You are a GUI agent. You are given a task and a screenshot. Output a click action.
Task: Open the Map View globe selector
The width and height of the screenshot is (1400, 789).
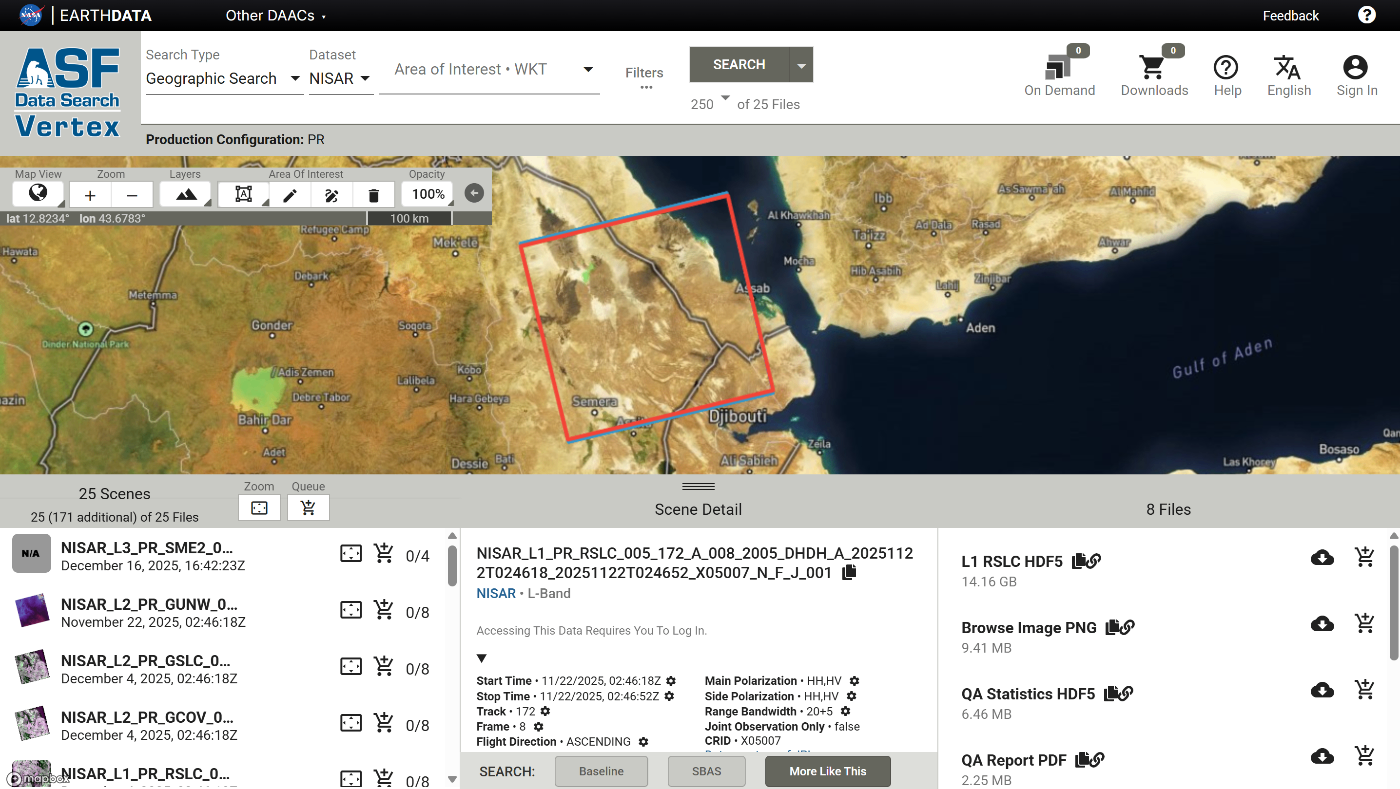[38, 194]
